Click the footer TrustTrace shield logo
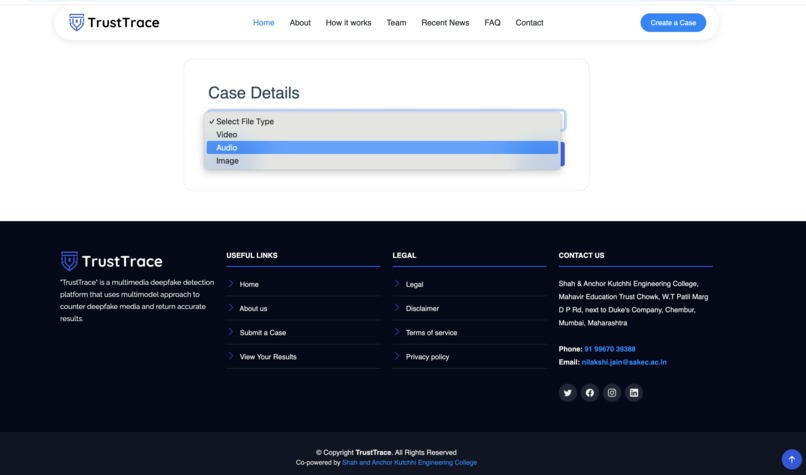This screenshot has width=806, height=475. tap(69, 261)
